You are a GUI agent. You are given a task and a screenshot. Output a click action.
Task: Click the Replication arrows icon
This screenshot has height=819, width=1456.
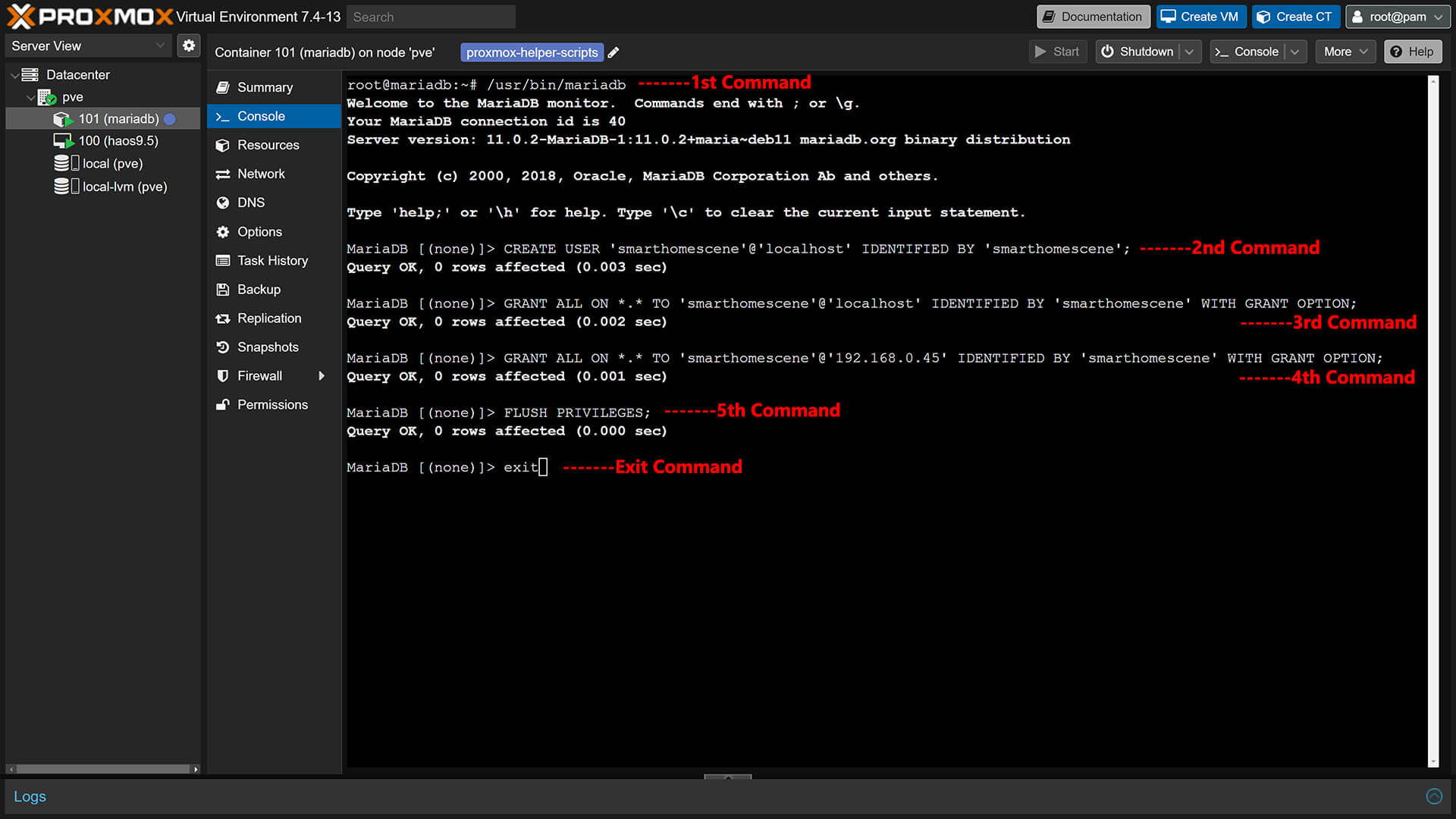[222, 318]
